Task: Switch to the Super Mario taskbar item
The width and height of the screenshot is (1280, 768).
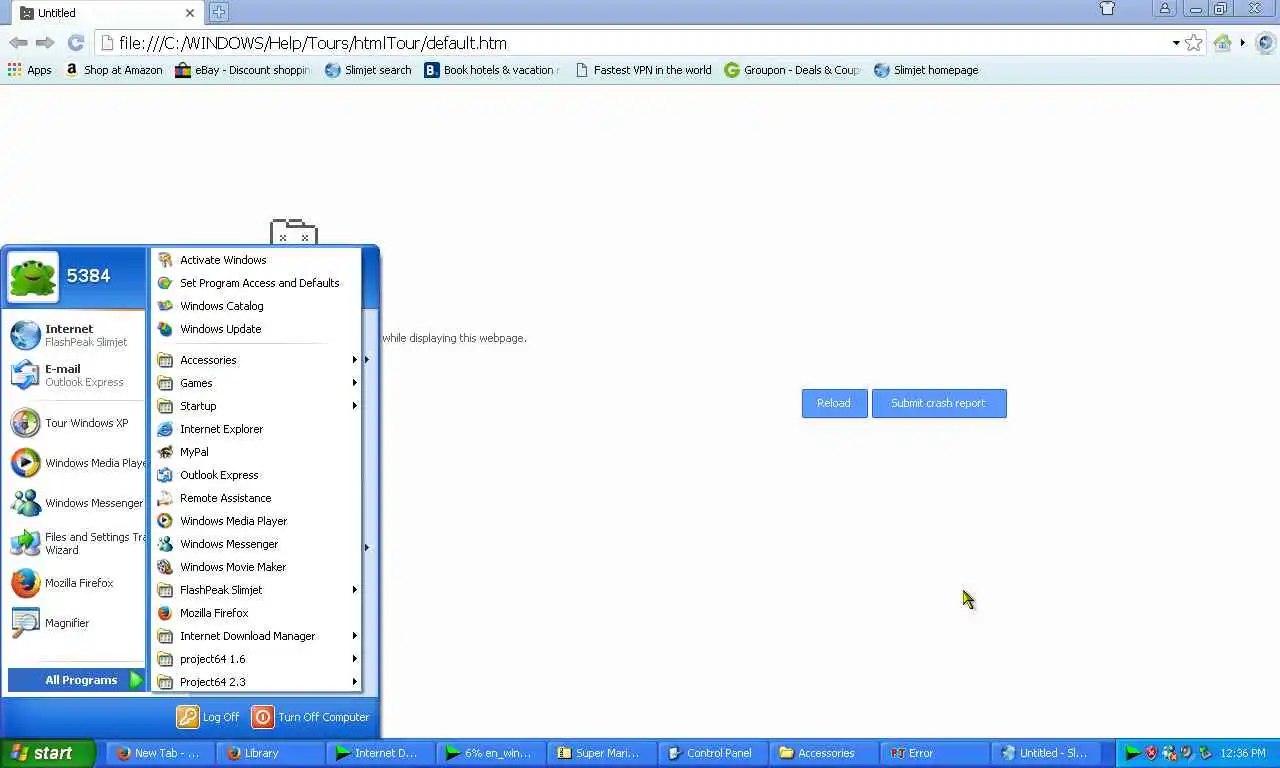Action: pos(602,753)
